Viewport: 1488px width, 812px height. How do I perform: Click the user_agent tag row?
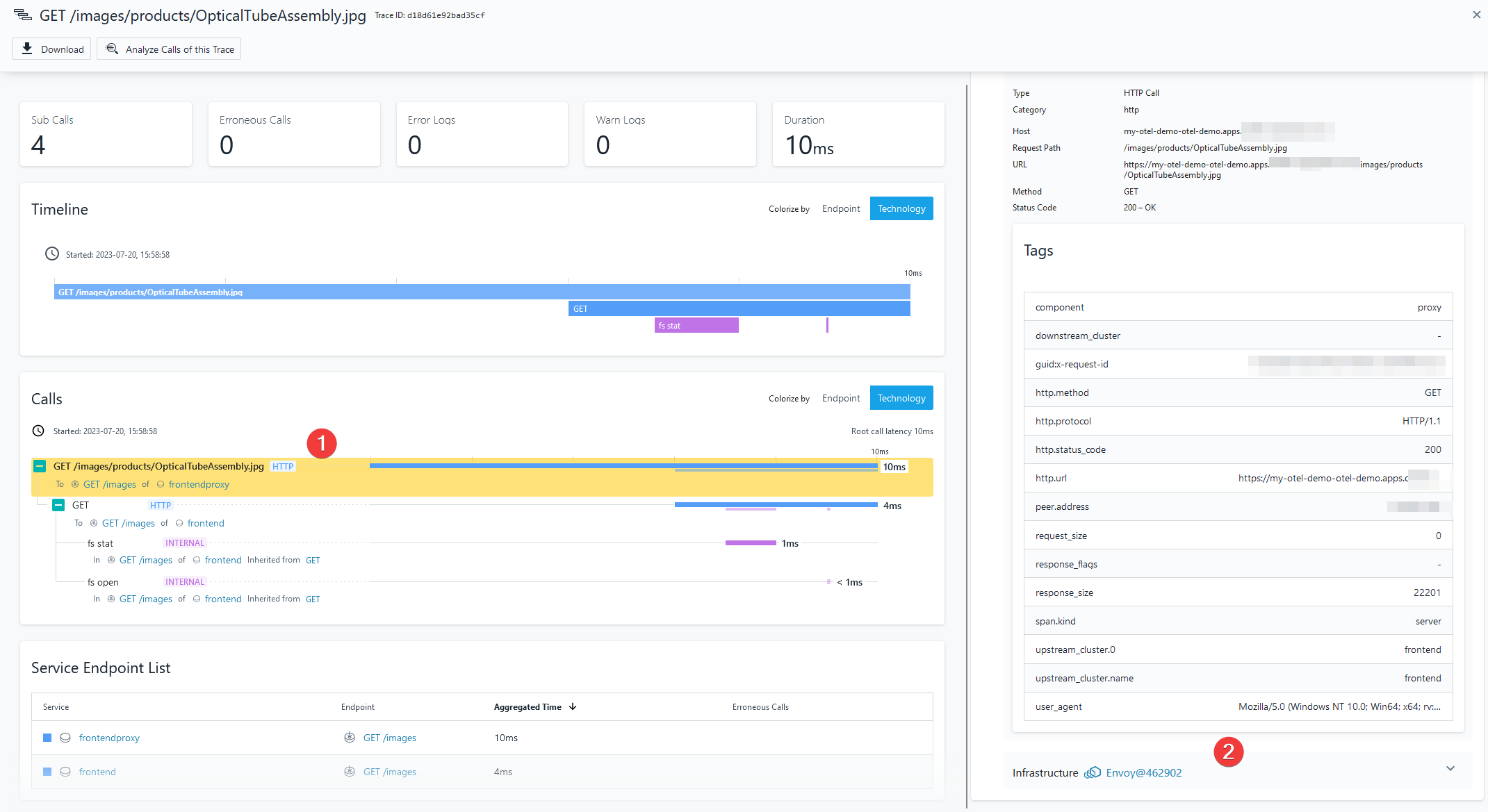click(1238, 706)
